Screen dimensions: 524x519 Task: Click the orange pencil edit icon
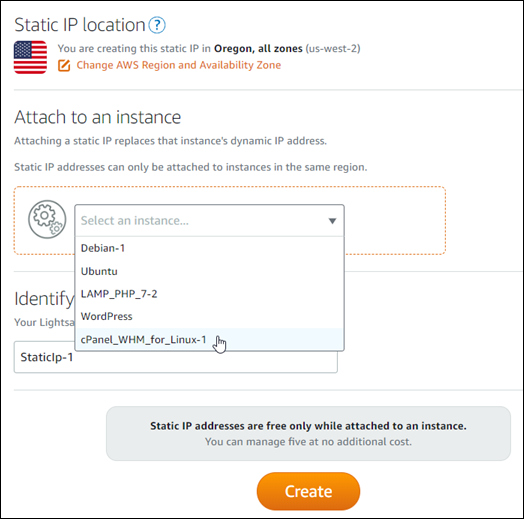click(x=64, y=66)
